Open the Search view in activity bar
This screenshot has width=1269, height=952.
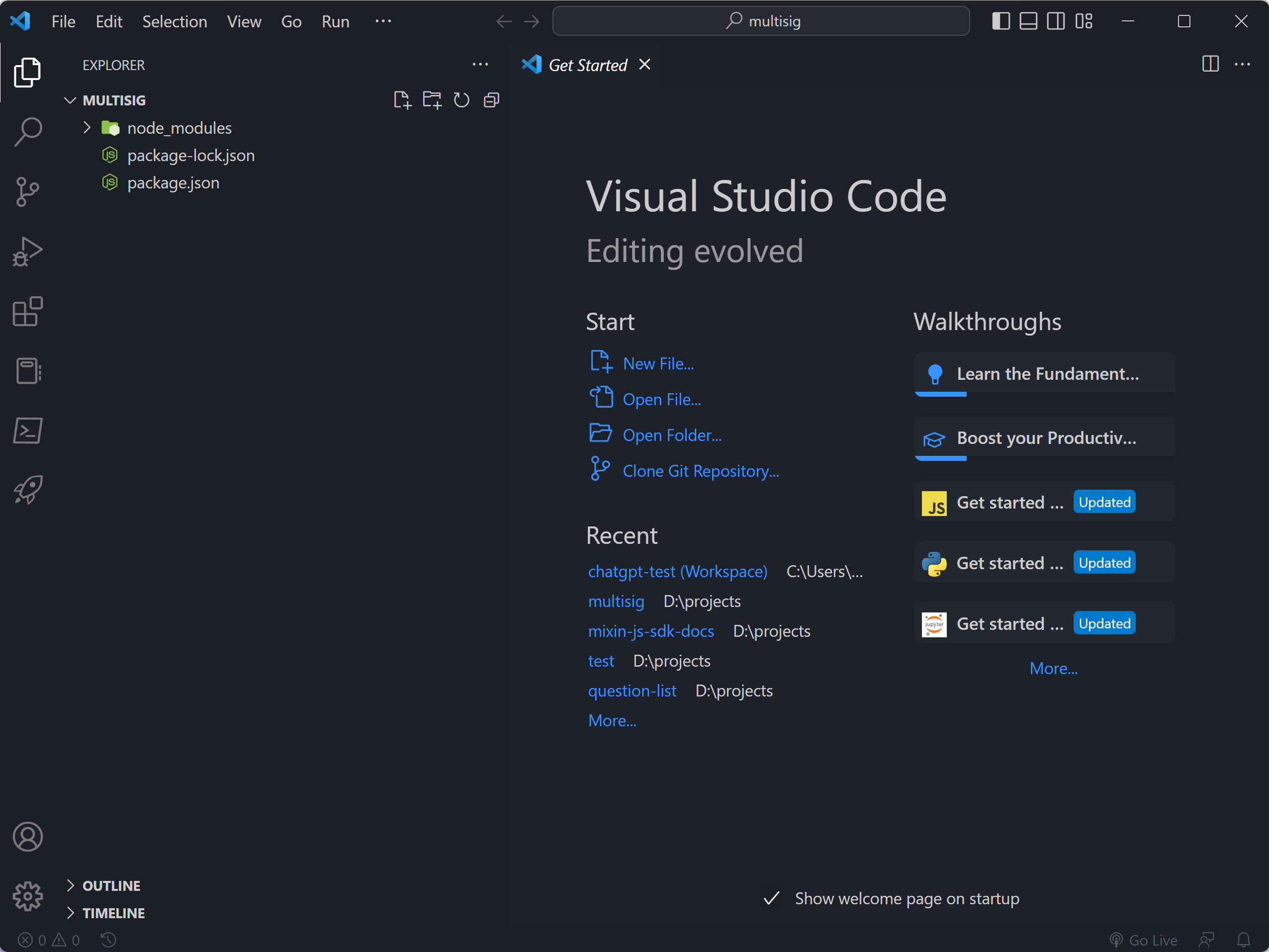pos(27,132)
